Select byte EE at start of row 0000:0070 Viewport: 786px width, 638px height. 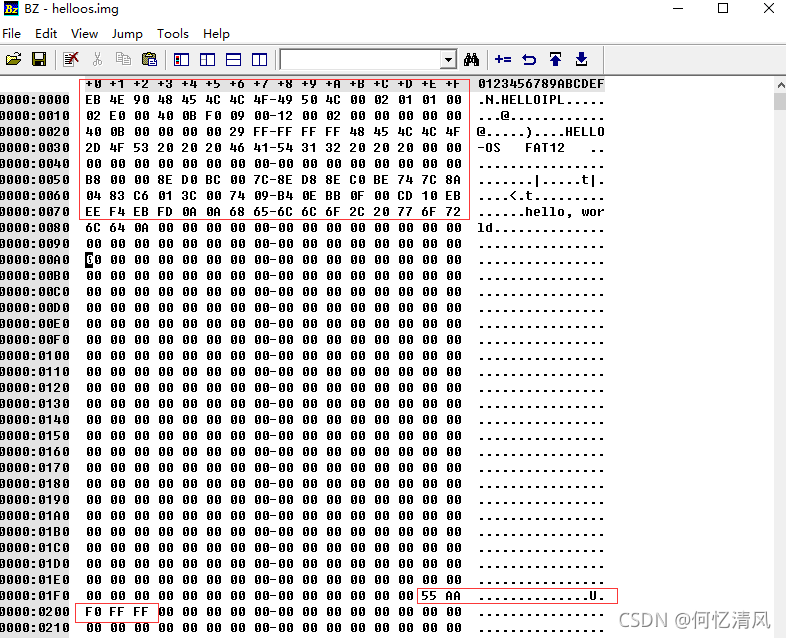click(93, 212)
